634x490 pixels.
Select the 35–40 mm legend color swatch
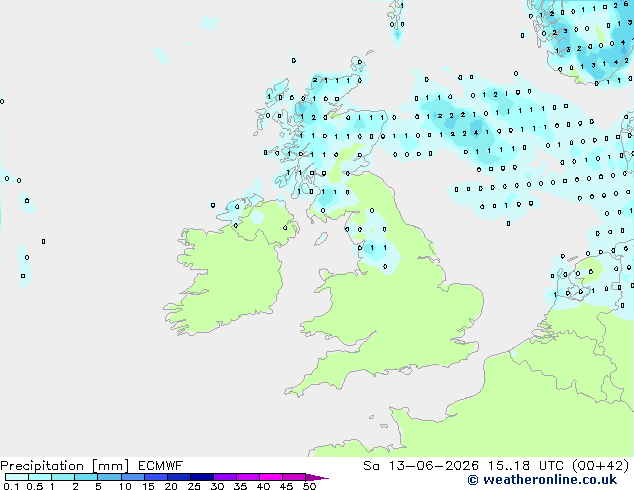tap(248, 477)
